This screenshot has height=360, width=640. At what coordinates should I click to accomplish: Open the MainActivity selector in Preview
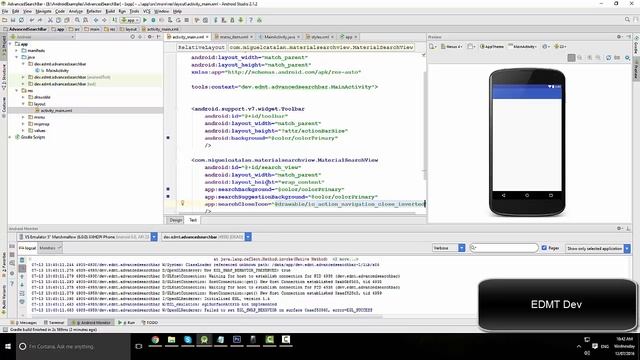coord(522,47)
